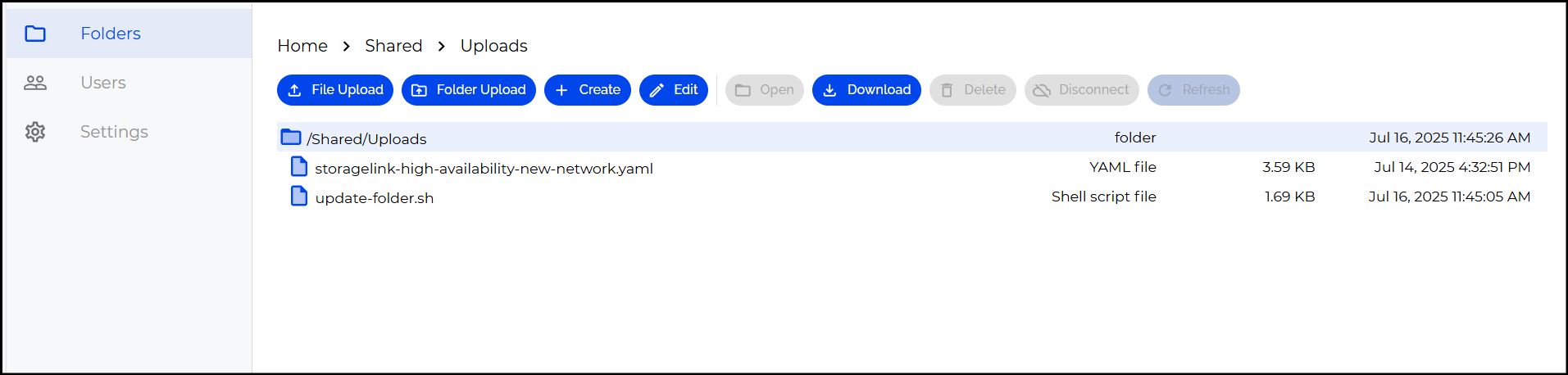Click the Folder Upload button
This screenshot has height=375, width=1568.
coord(469,90)
